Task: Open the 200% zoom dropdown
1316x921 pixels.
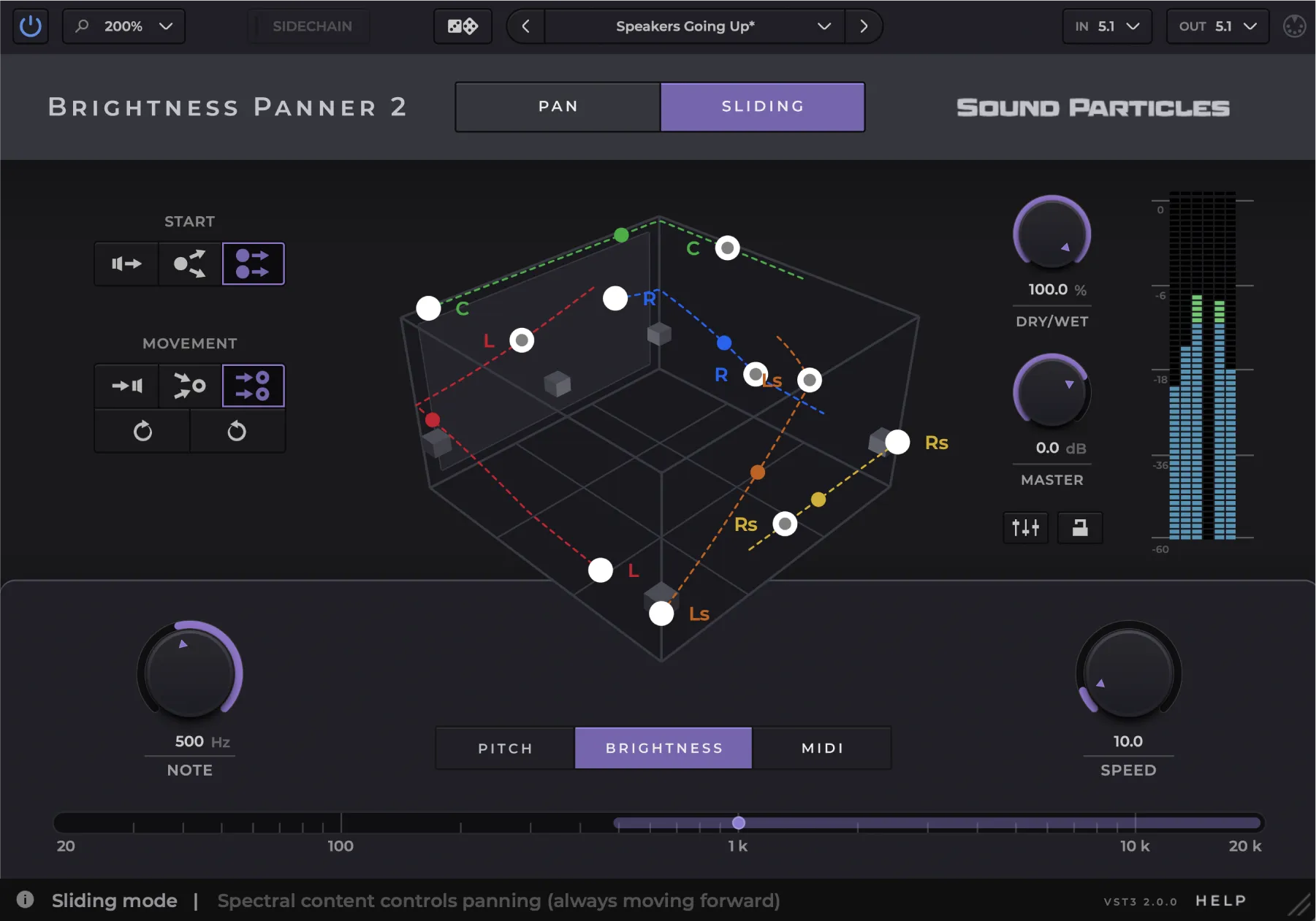Action: (123, 26)
